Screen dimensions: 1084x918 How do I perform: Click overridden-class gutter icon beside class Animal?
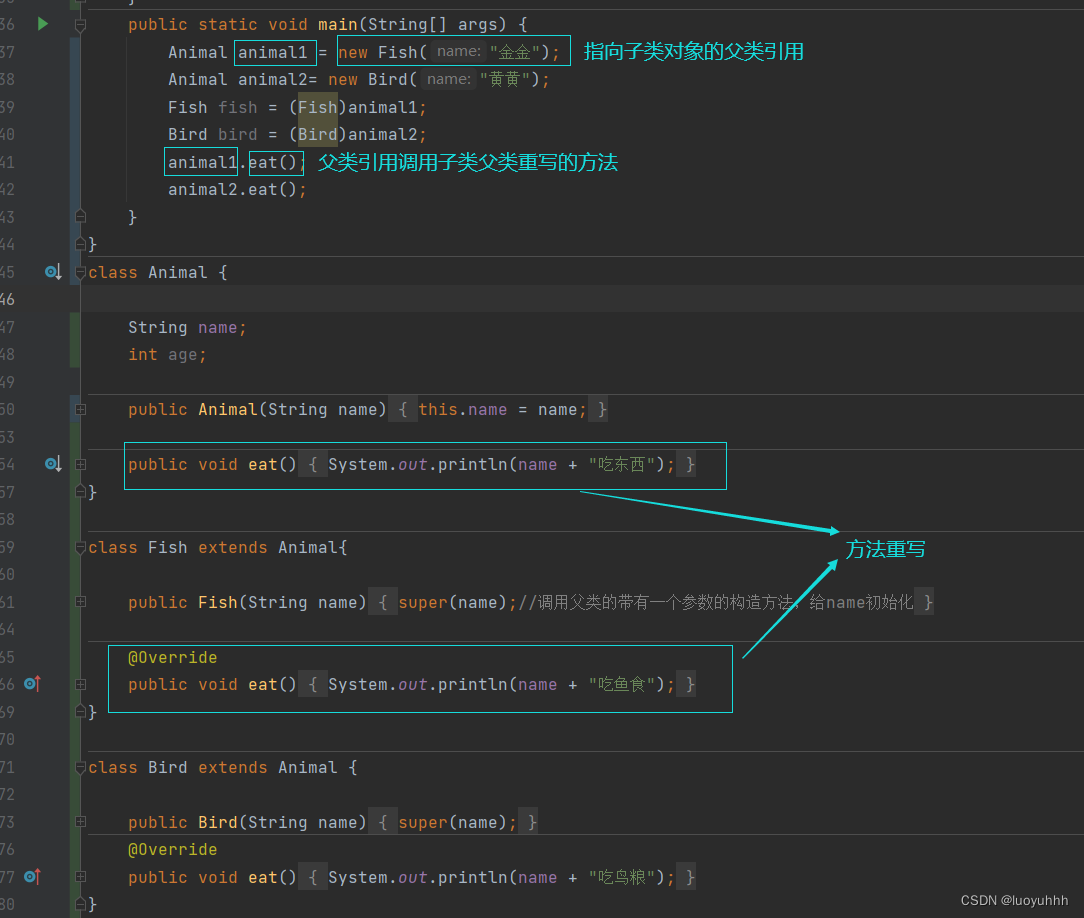(53, 272)
